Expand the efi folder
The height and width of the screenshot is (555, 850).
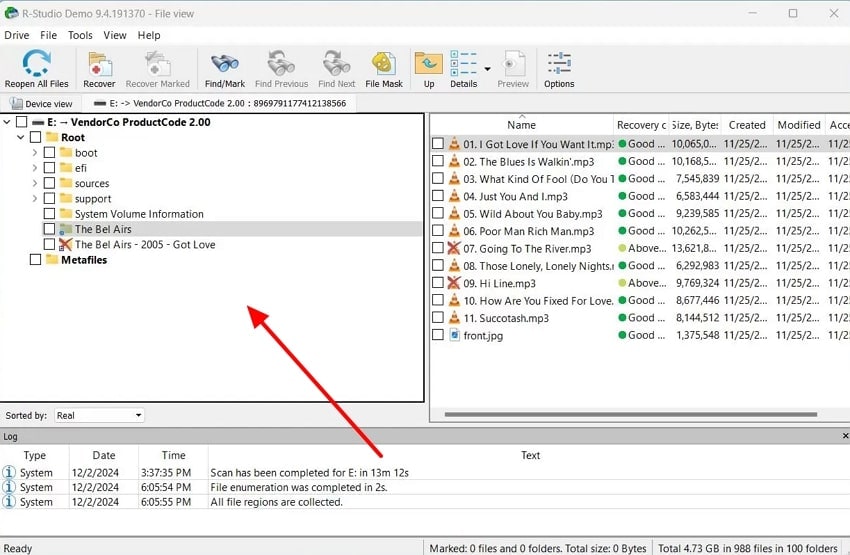point(35,167)
